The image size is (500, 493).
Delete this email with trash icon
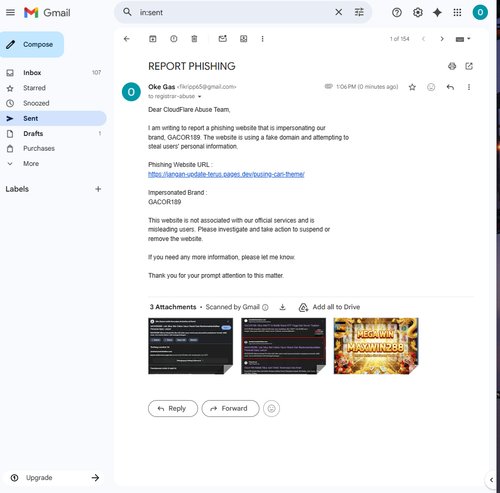click(194, 39)
